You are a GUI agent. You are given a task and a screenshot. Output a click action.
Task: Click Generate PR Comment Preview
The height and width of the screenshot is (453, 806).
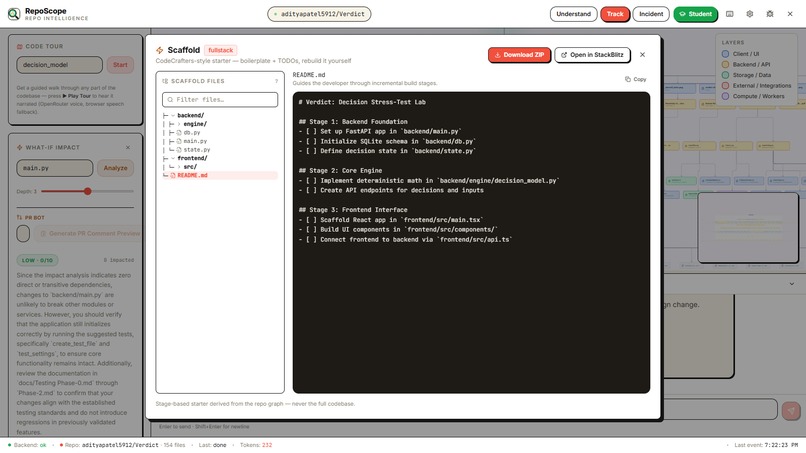coord(88,233)
